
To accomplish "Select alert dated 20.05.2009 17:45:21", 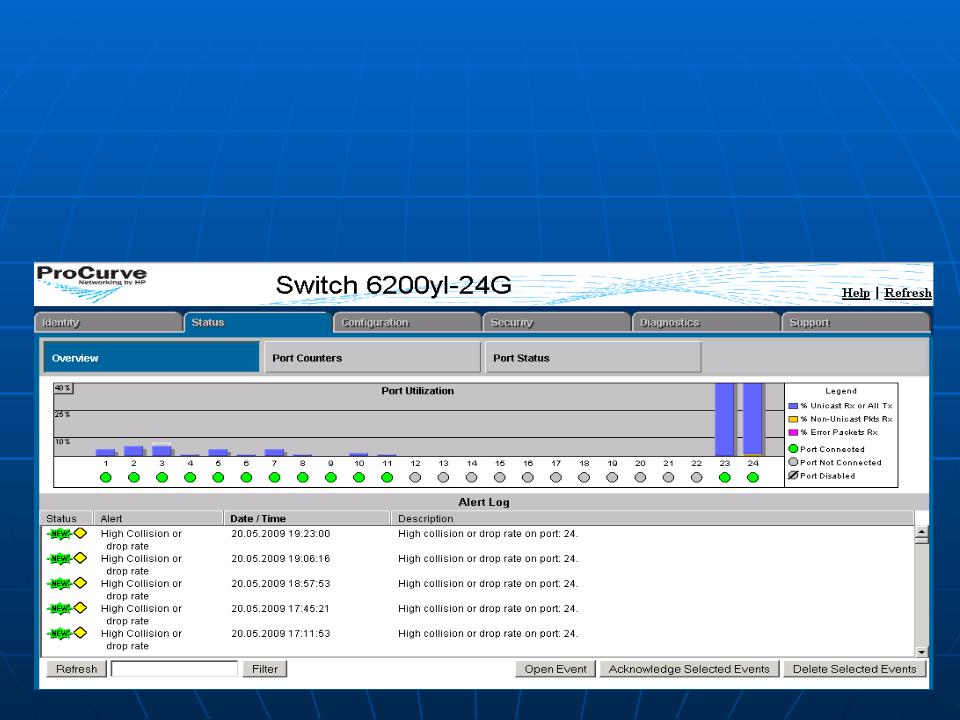I will [478, 615].
